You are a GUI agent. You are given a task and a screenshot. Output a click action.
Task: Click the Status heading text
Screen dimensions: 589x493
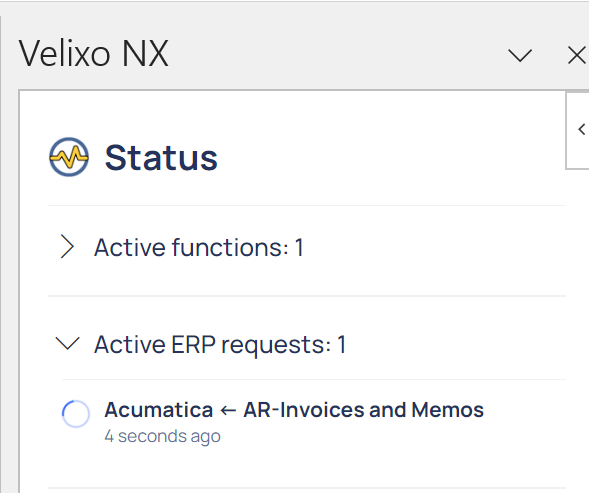(161, 158)
